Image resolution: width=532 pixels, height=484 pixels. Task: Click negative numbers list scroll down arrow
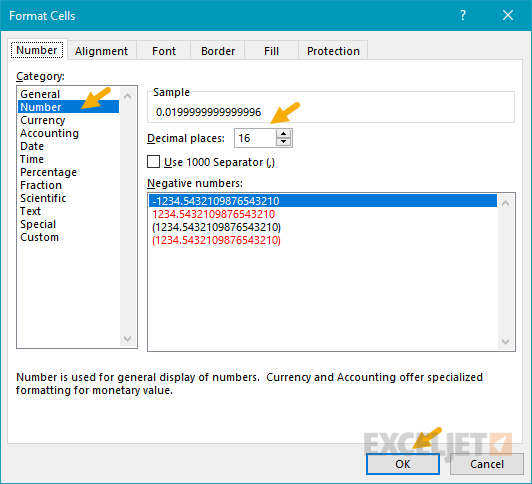pos(506,342)
